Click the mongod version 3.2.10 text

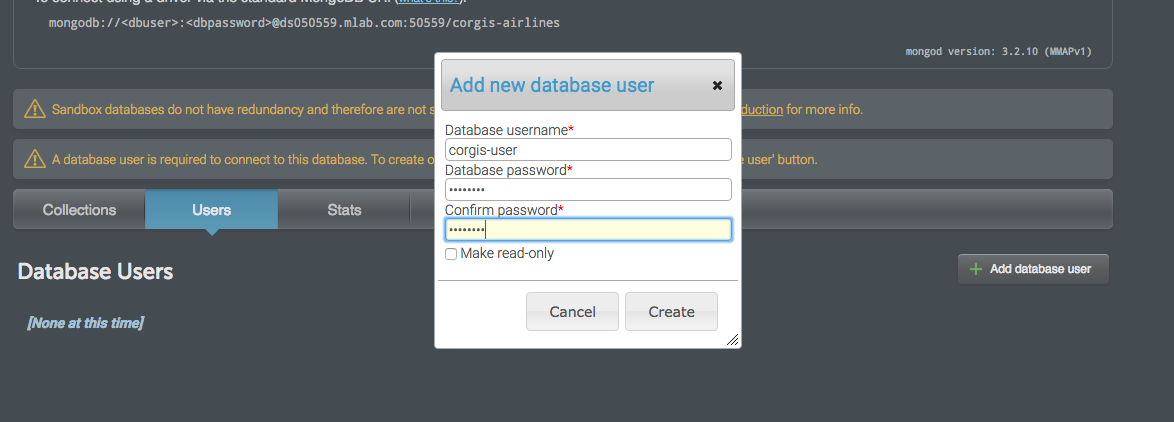tap(998, 52)
